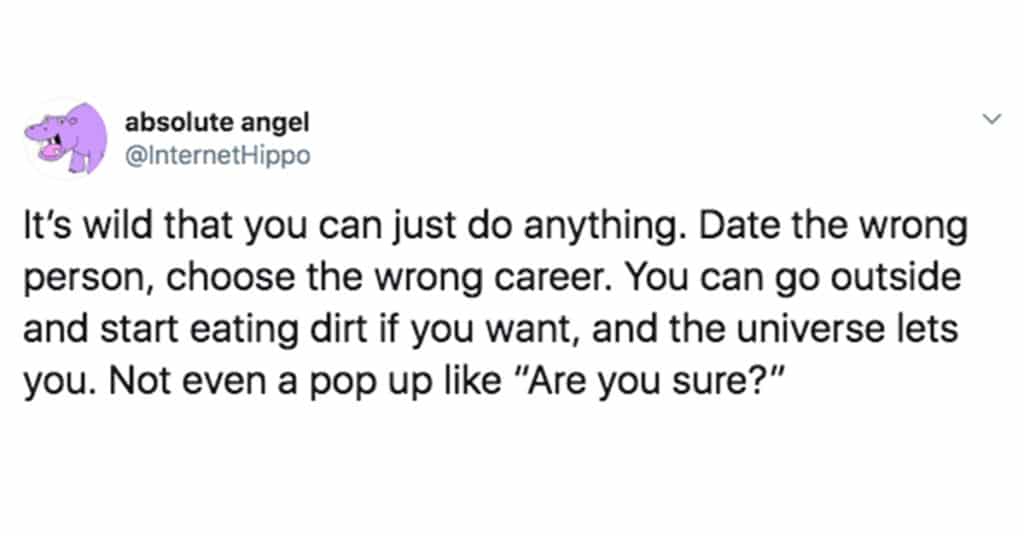This screenshot has height=536, width=1024.
Task: Click the word "dirt" in the tweet
Action: (x=338, y=329)
